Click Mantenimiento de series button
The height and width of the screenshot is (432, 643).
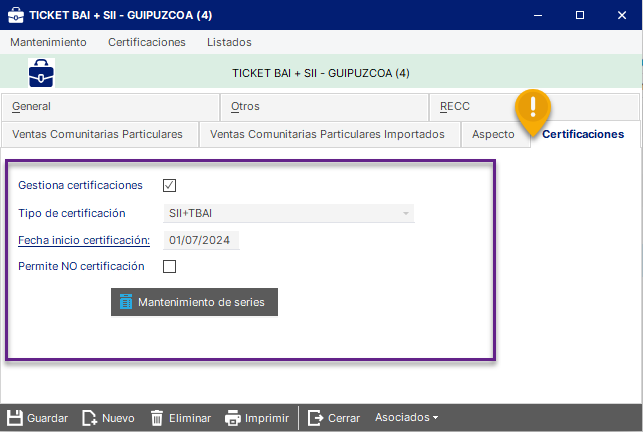click(194, 302)
